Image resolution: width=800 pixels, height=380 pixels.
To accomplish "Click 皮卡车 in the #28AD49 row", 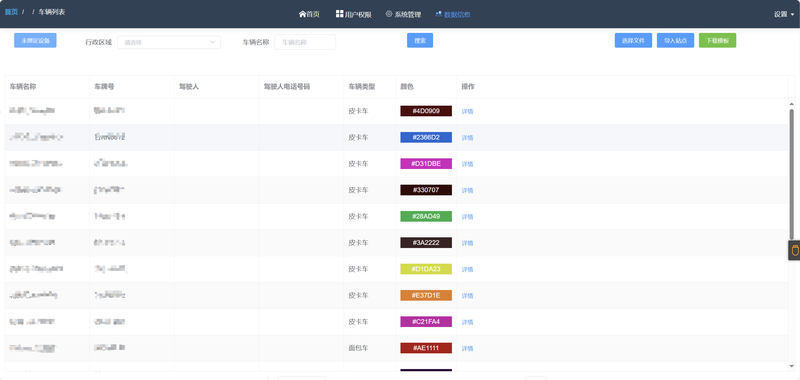I will coord(359,217).
